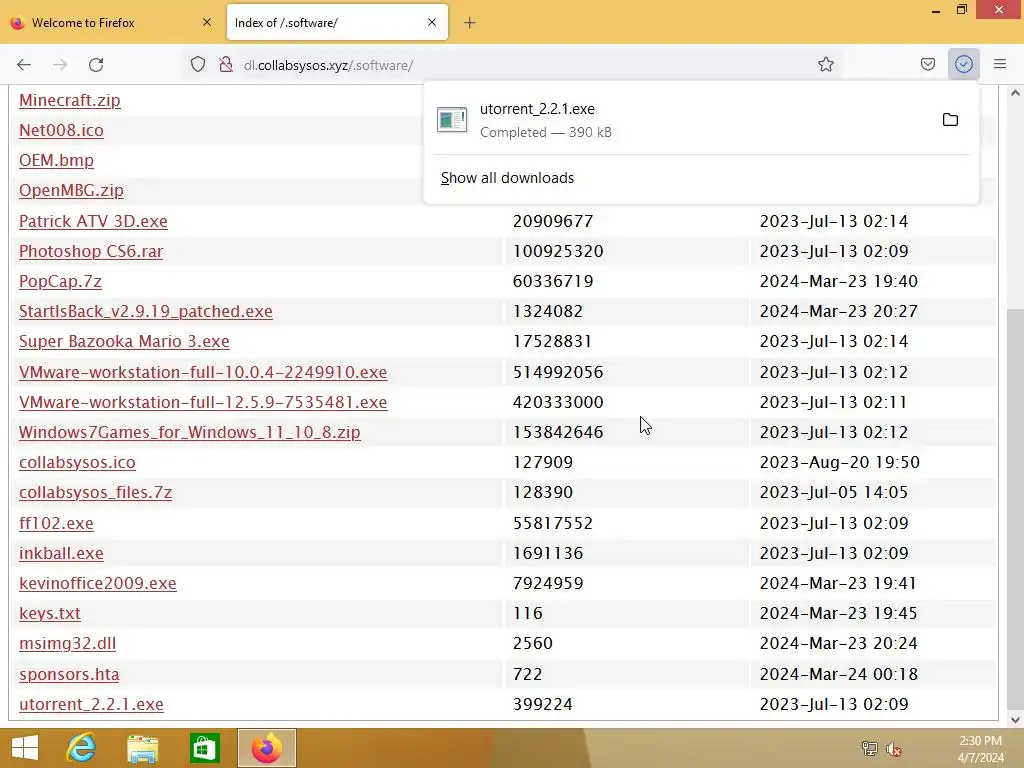Image resolution: width=1024 pixels, height=768 pixels.
Task: Go back to the previous page
Action: point(24,65)
